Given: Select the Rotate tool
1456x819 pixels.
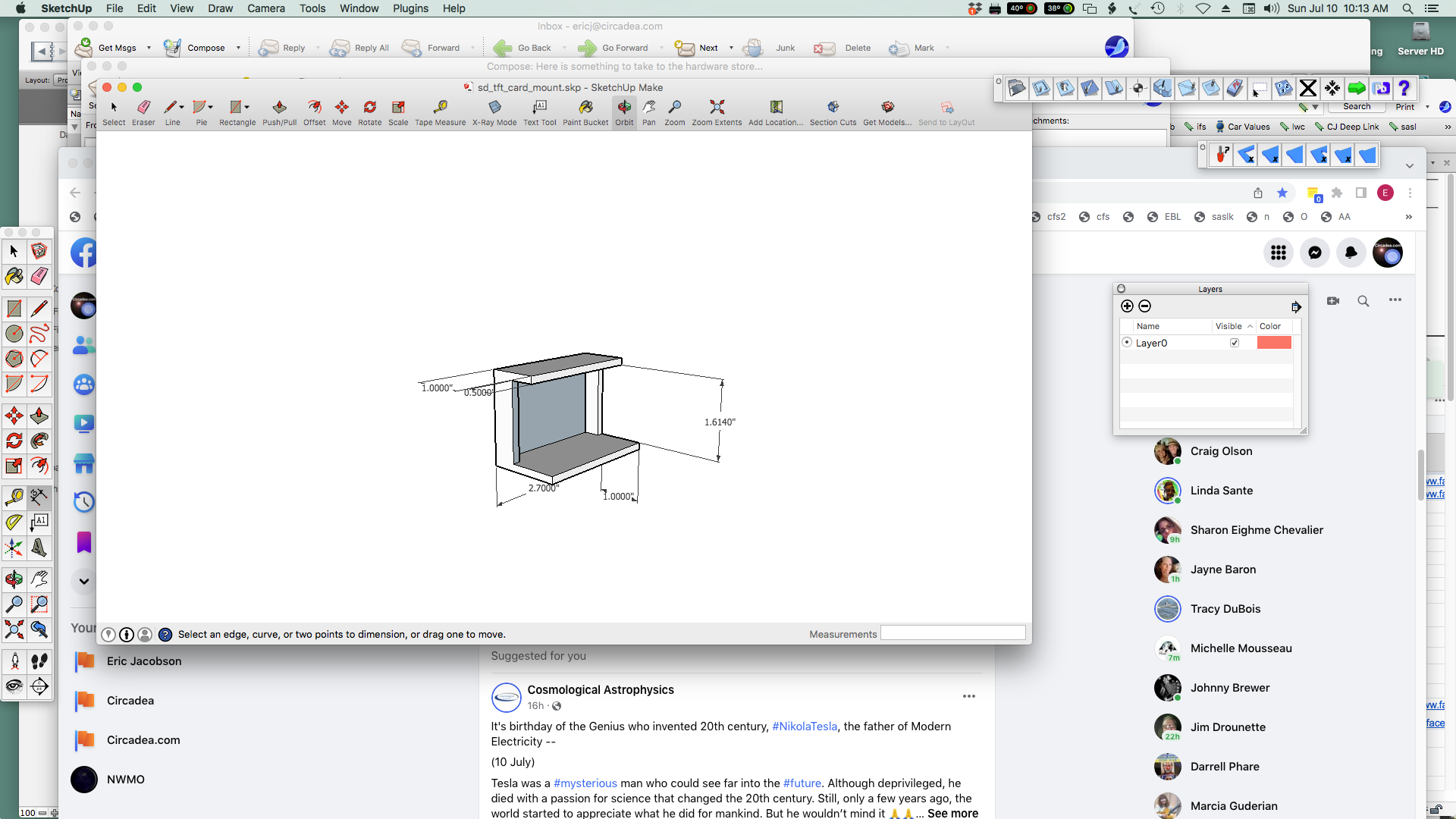Looking at the screenshot, I should pyautogui.click(x=370, y=111).
